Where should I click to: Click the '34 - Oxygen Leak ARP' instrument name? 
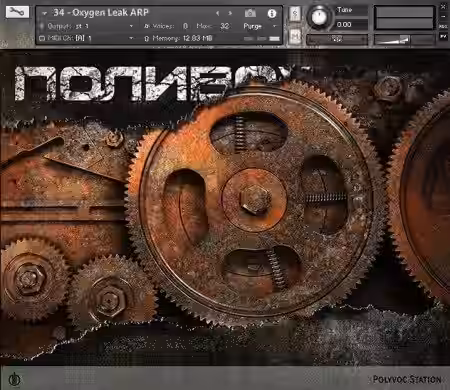point(101,13)
